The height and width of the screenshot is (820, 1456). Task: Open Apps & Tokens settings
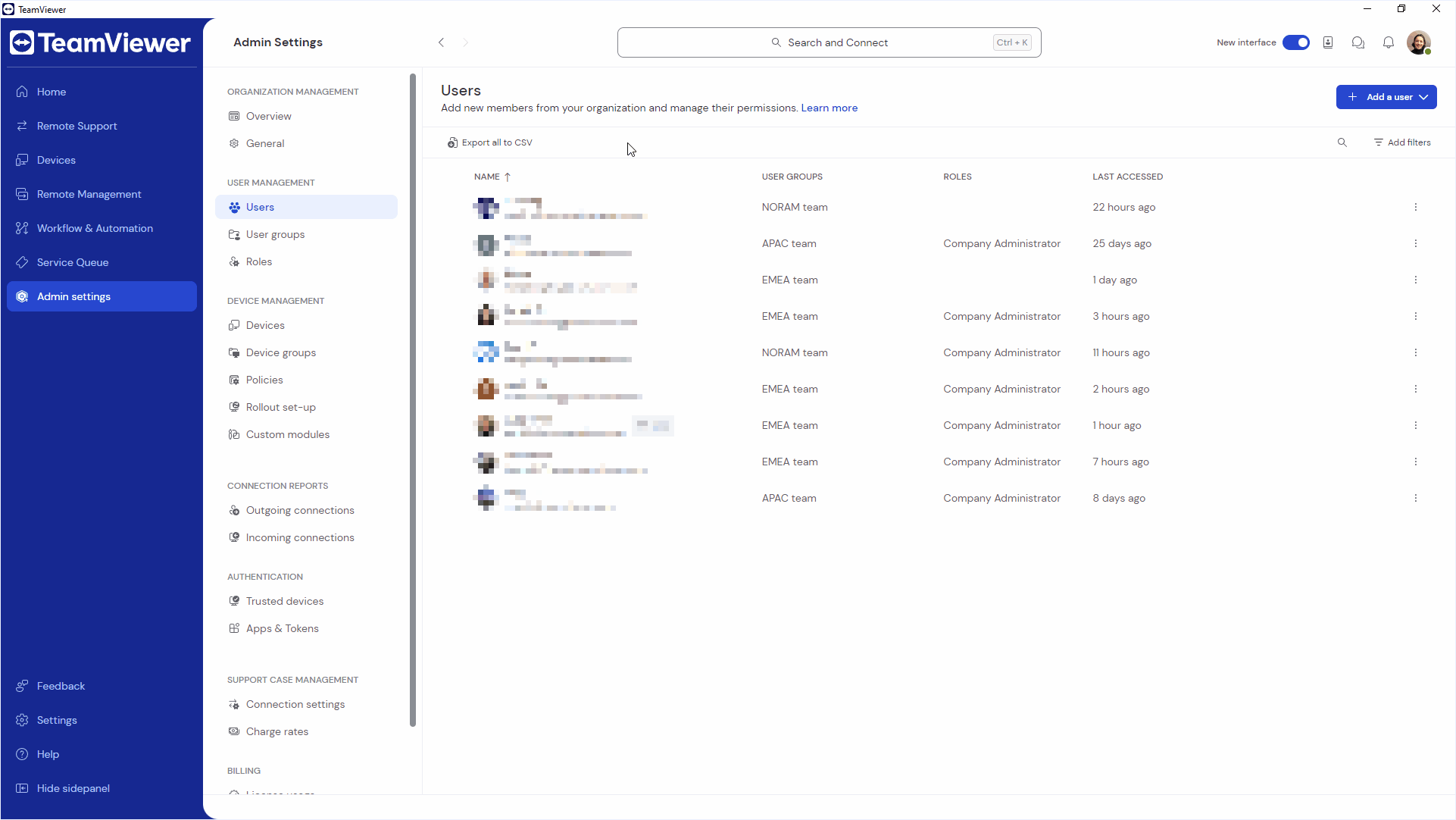(x=306, y=628)
